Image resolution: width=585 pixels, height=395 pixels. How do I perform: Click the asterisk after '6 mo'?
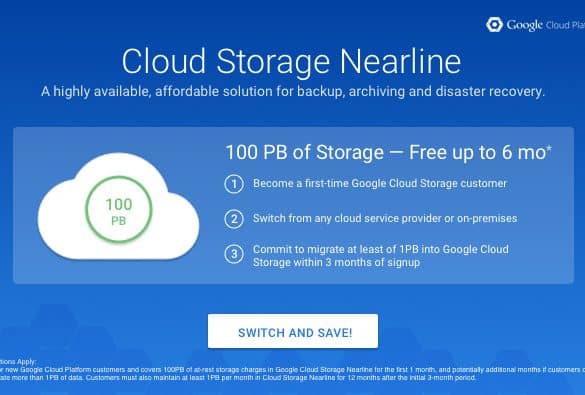pos(549,148)
